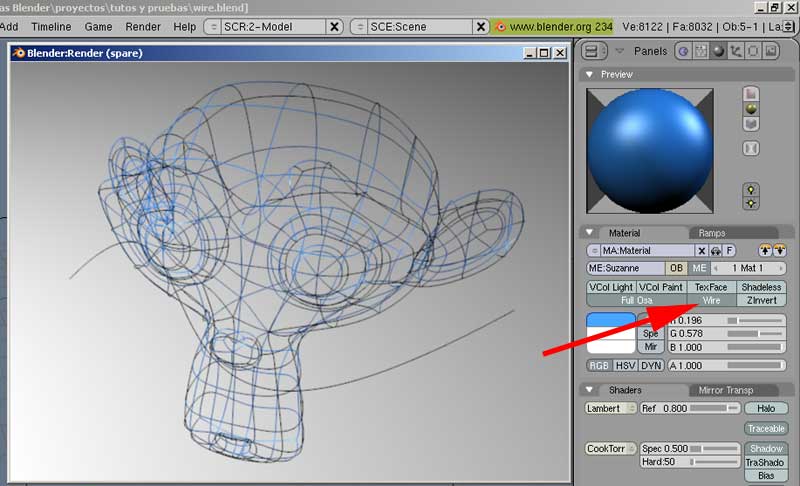This screenshot has width=800, height=486.
Task: Set preview type to flat plane
Action: (751, 94)
